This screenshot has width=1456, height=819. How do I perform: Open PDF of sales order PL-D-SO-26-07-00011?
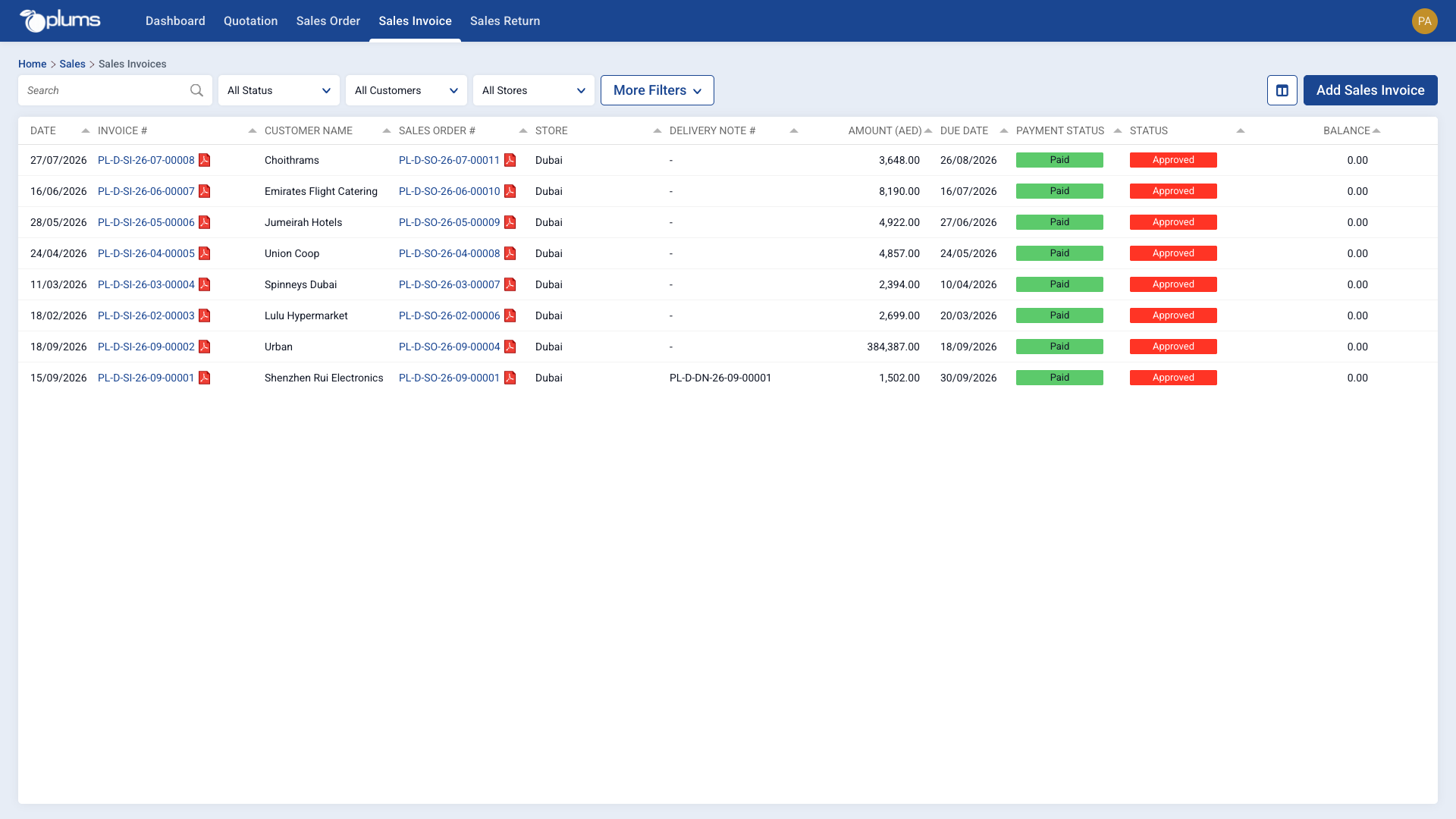point(510,160)
